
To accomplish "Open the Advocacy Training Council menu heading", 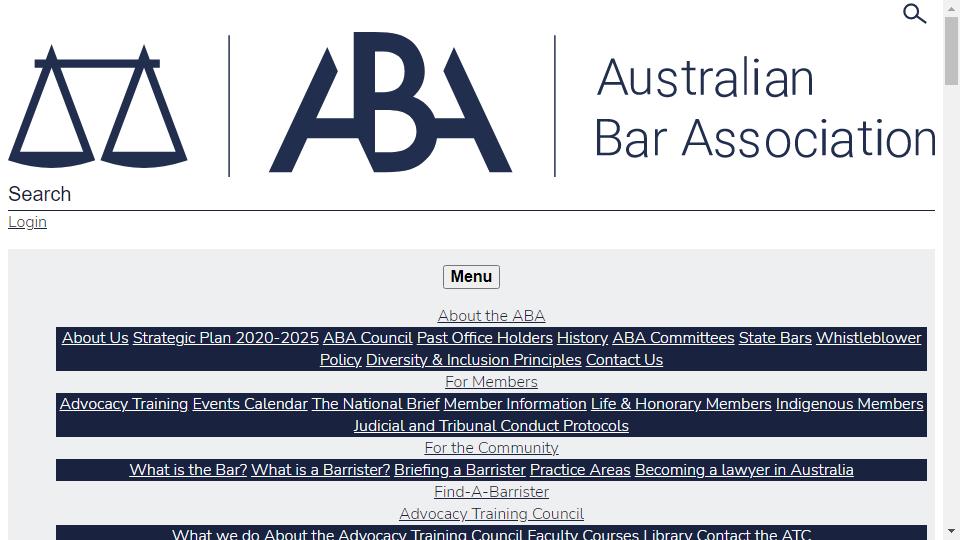I will pos(491,514).
